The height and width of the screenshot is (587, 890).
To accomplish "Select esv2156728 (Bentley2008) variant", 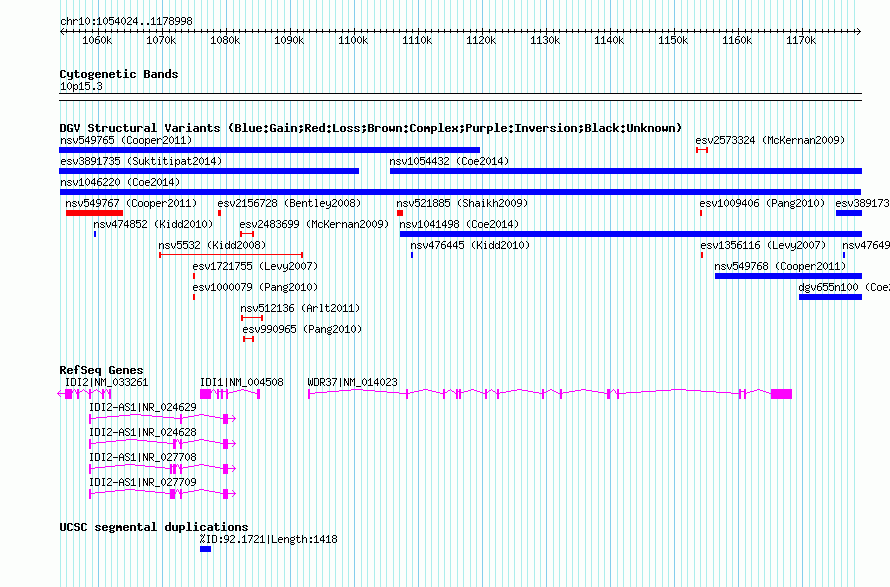I will coord(289,203).
